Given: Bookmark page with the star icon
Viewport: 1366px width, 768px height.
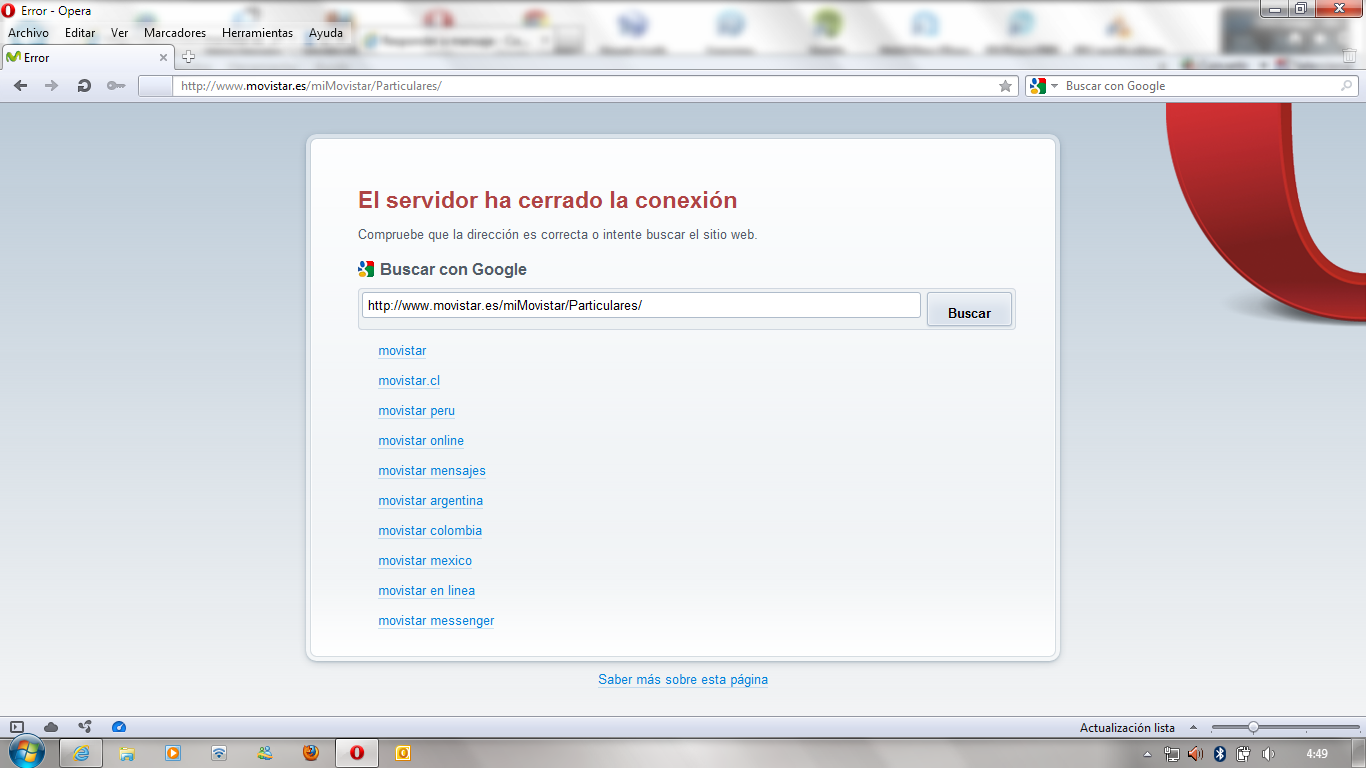Looking at the screenshot, I should coord(1005,86).
